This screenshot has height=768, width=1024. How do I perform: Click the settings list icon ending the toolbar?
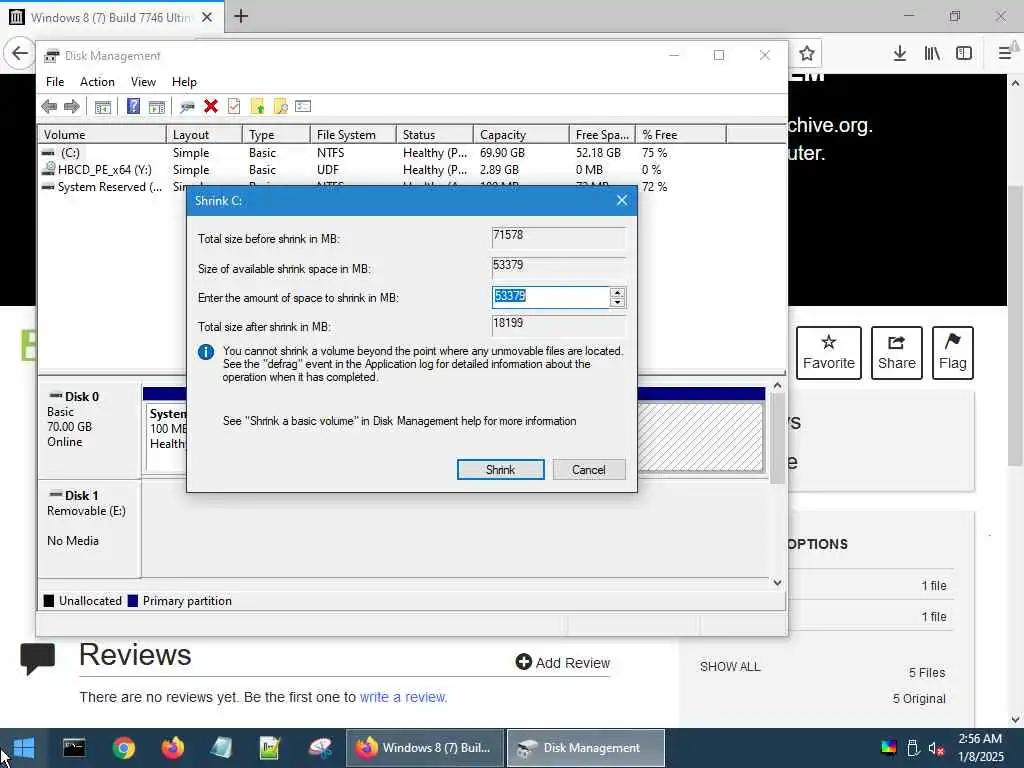tap(303, 106)
